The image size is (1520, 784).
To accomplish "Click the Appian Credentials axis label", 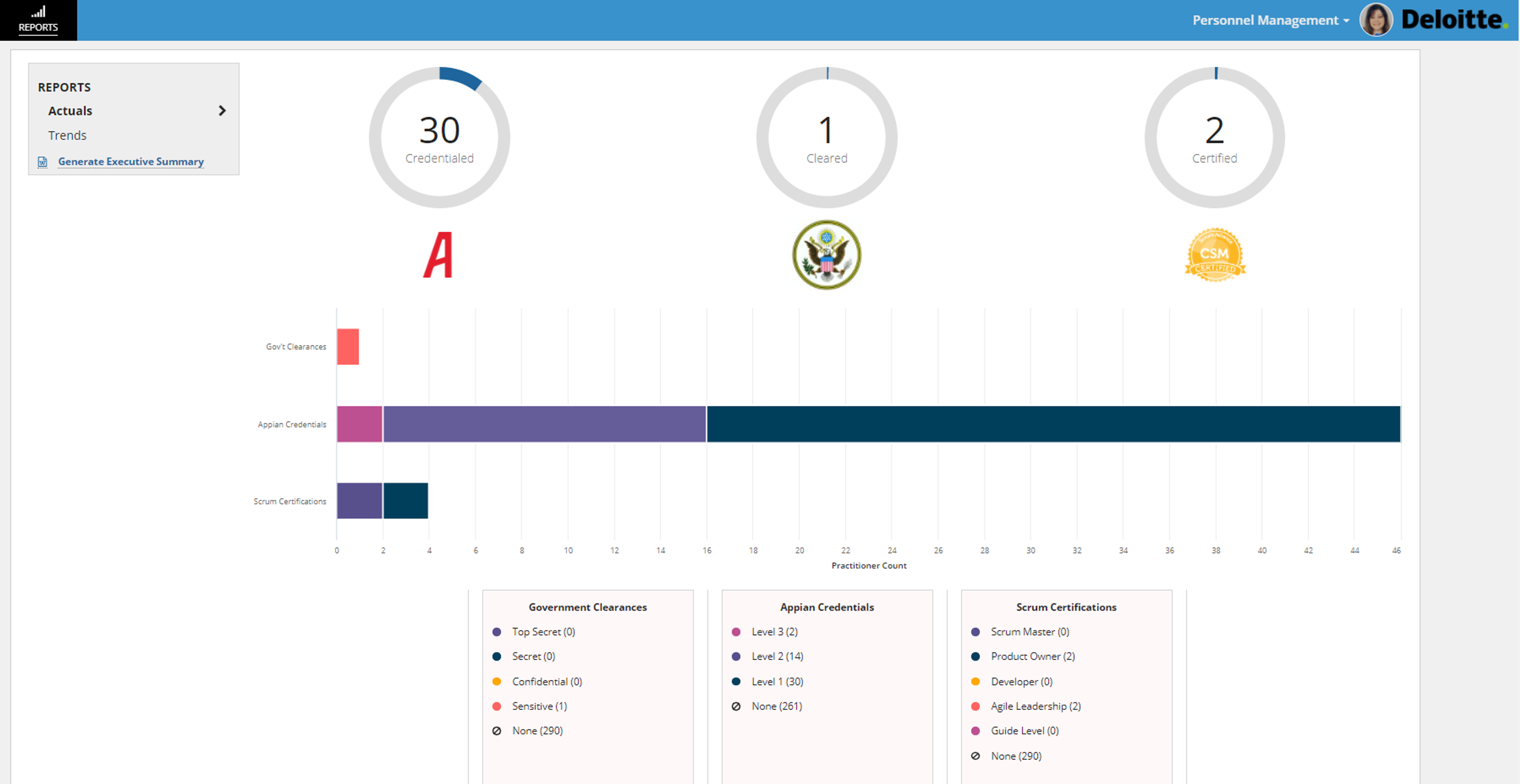I will tap(291, 424).
